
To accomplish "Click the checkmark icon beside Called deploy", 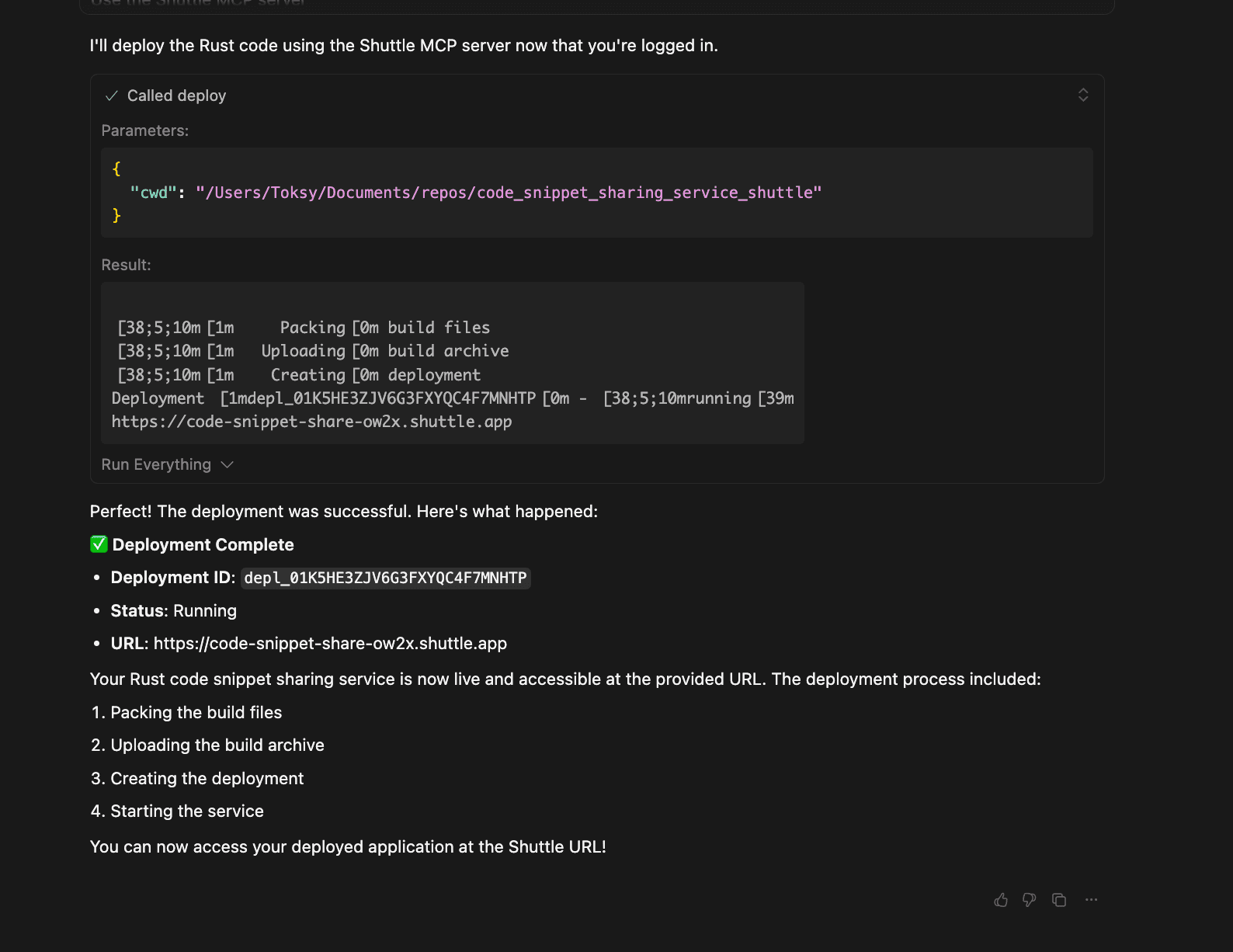I will [112, 96].
